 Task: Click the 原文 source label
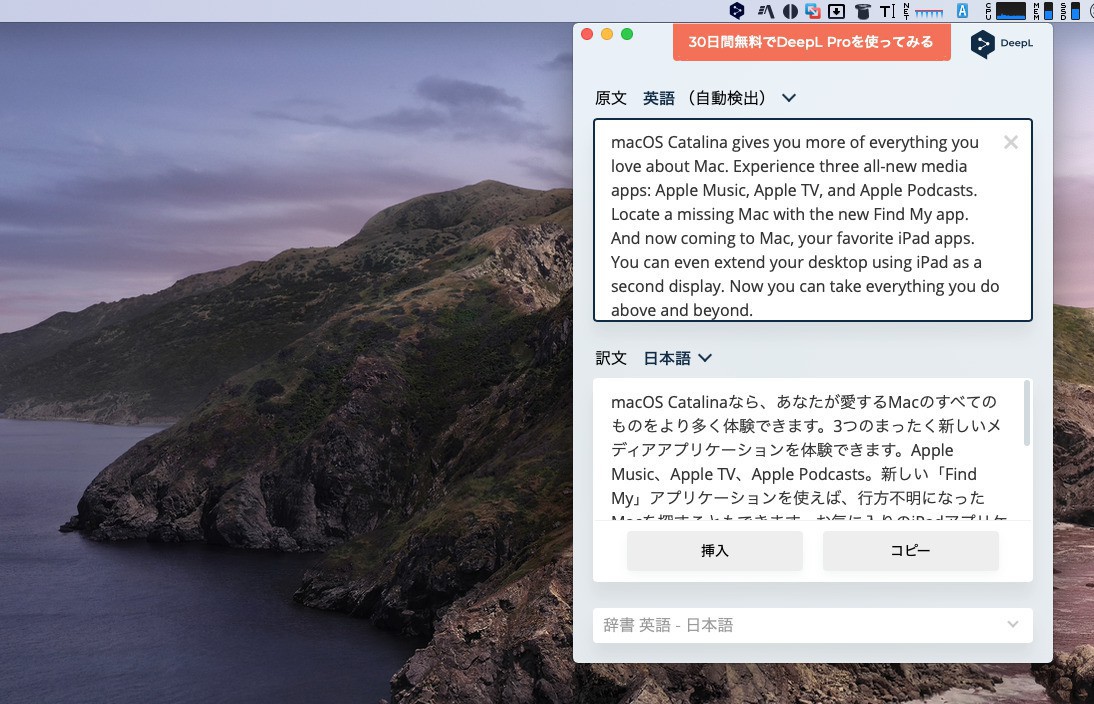610,98
